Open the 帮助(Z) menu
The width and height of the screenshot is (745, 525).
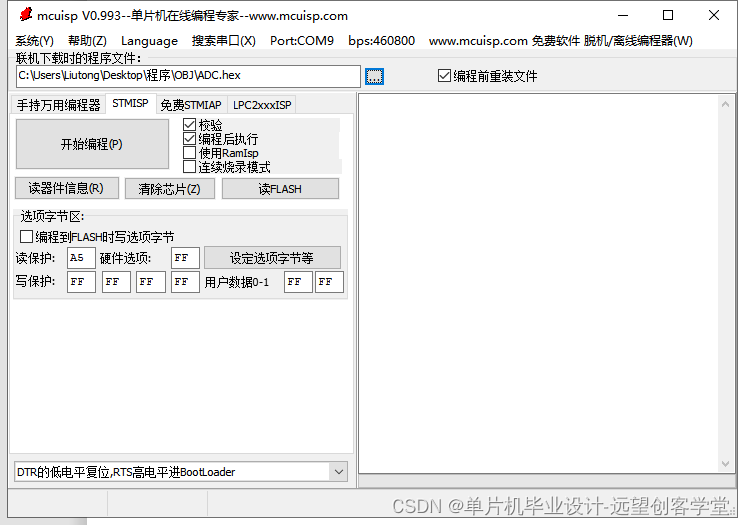click(87, 41)
